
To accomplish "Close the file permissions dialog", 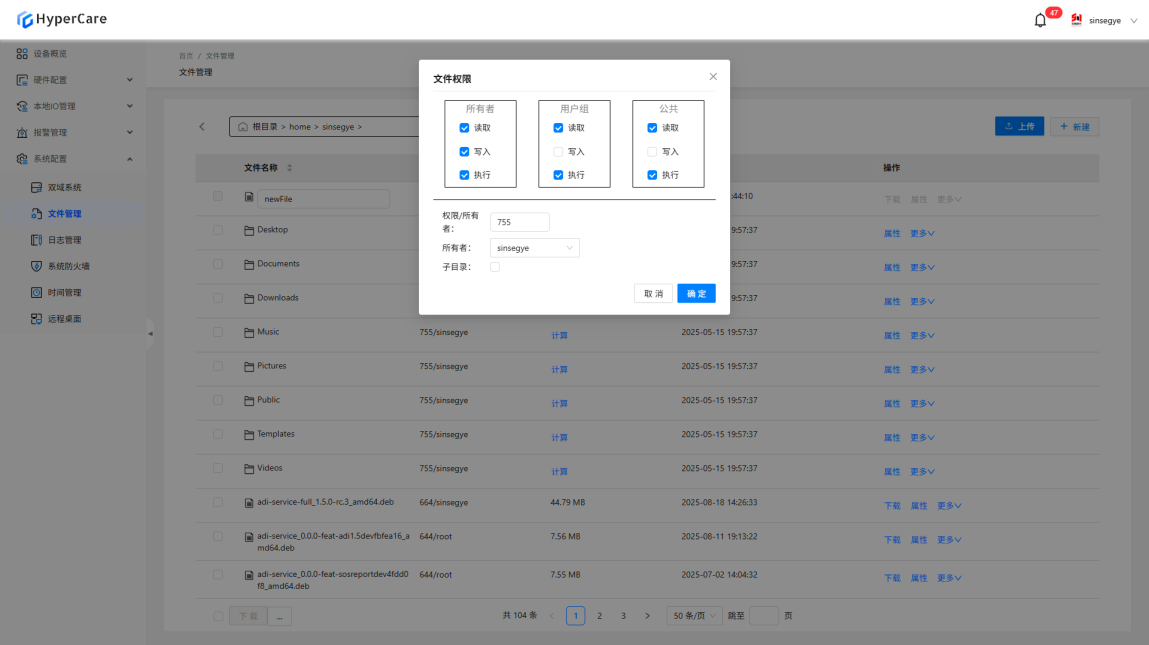I will pyautogui.click(x=713, y=77).
